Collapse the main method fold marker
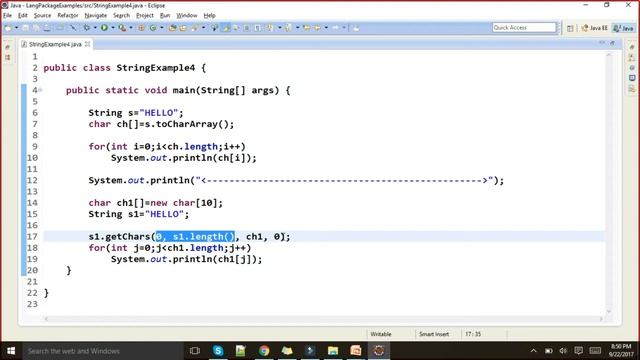 pyautogui.click(x=40, y=90)
